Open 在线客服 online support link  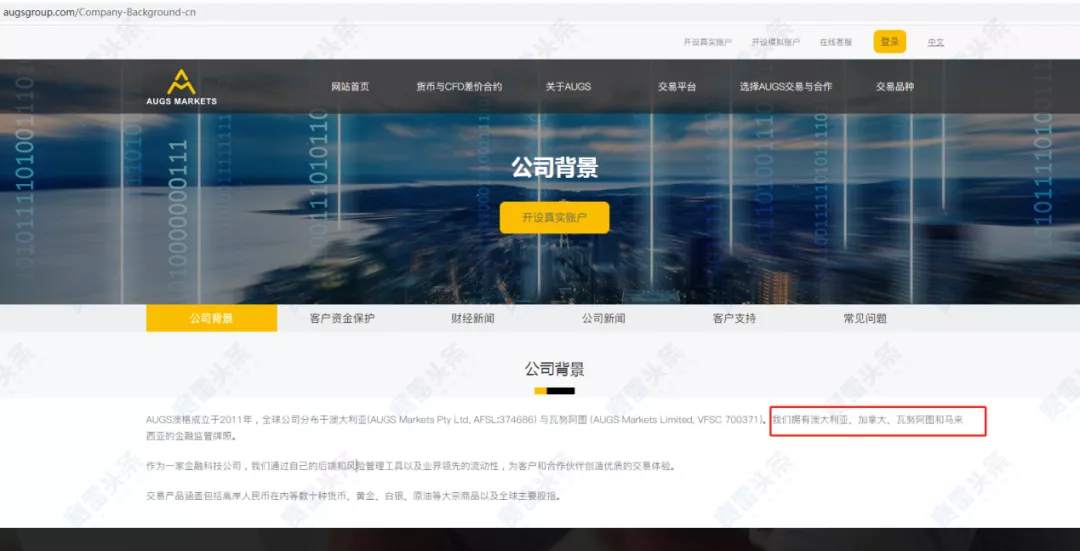point(835,42)
